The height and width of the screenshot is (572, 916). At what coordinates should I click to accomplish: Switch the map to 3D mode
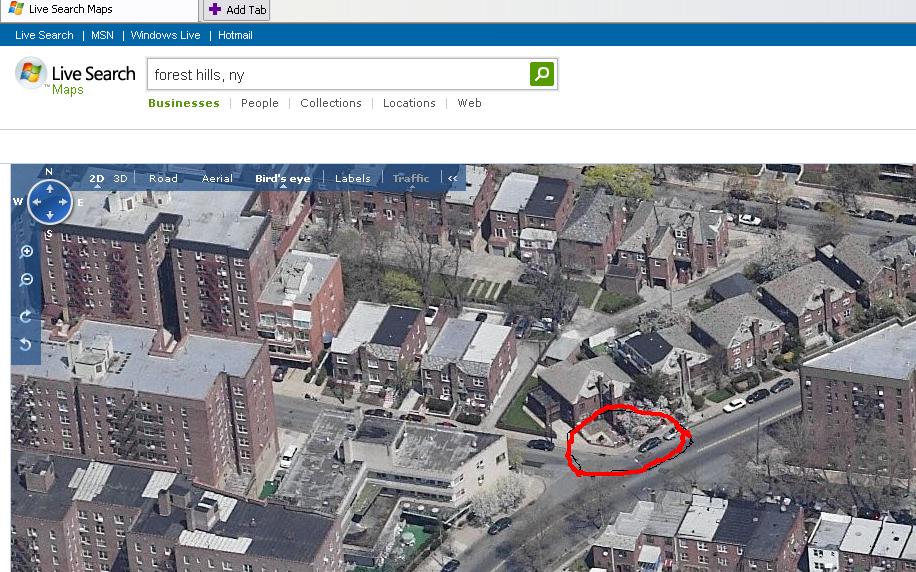[120, 179]
